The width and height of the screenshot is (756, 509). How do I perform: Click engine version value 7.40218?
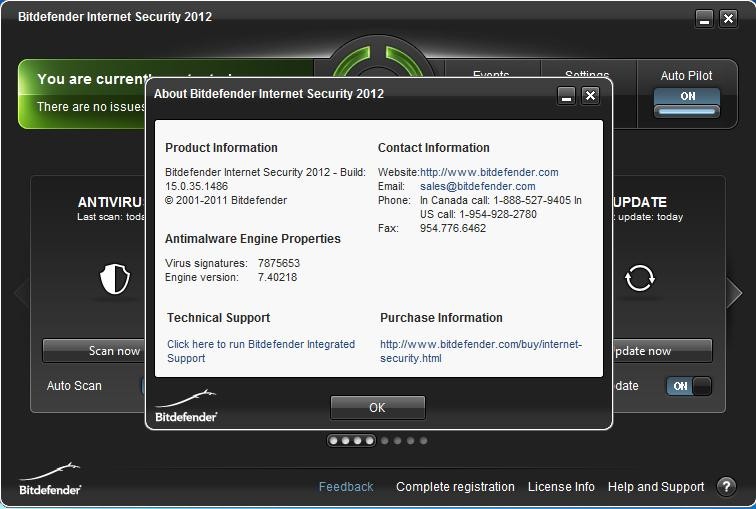tap(277, 277)
